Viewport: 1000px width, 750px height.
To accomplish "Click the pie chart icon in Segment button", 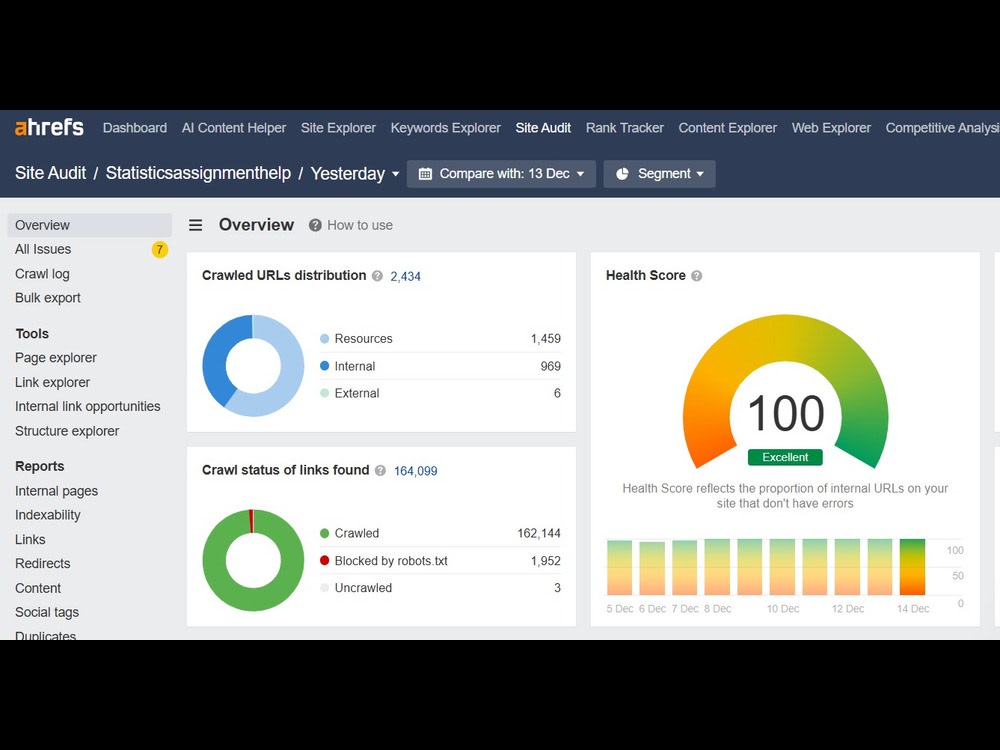I will [x=622, y=173].
